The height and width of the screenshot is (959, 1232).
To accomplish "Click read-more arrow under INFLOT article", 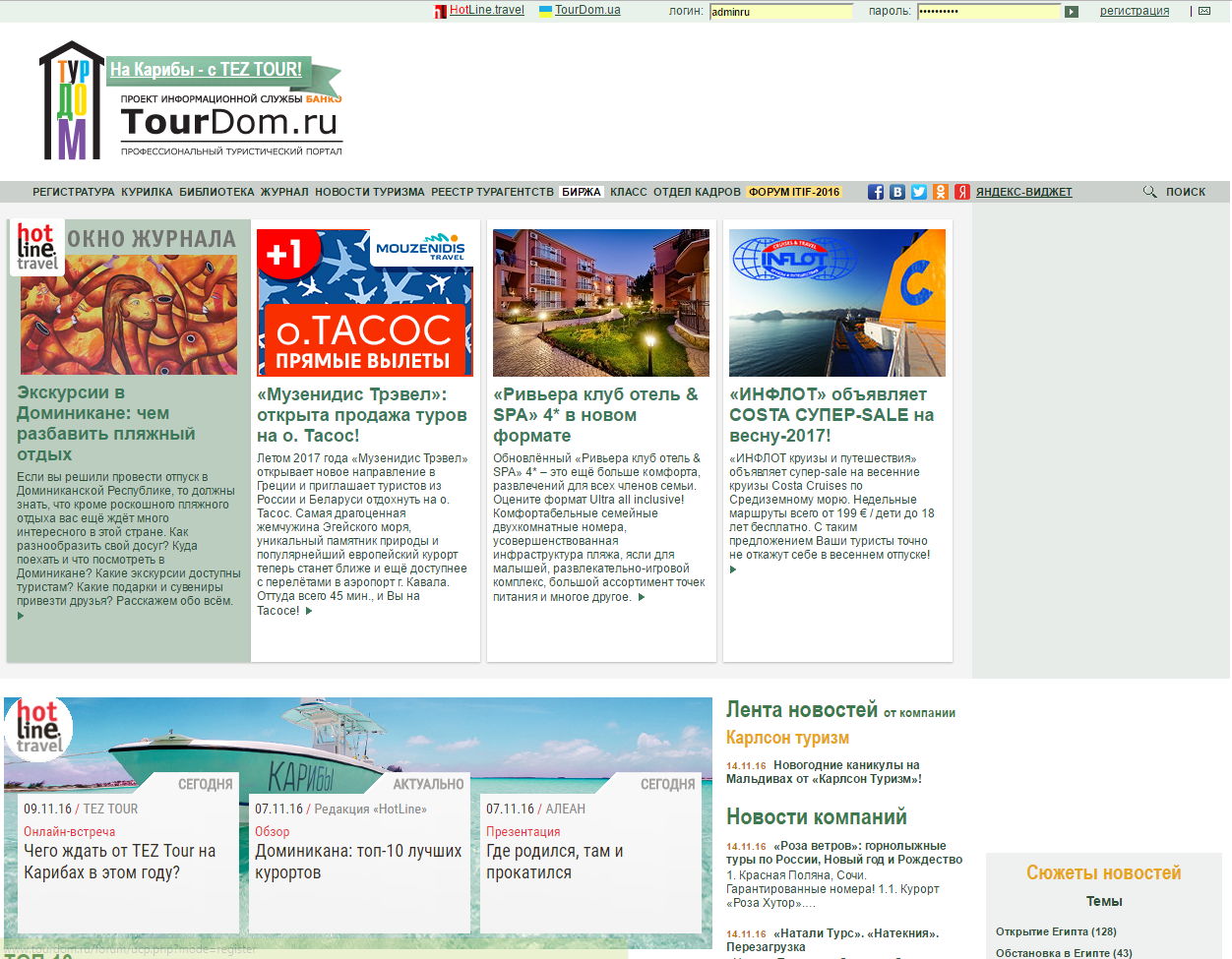I will [733, 569].
